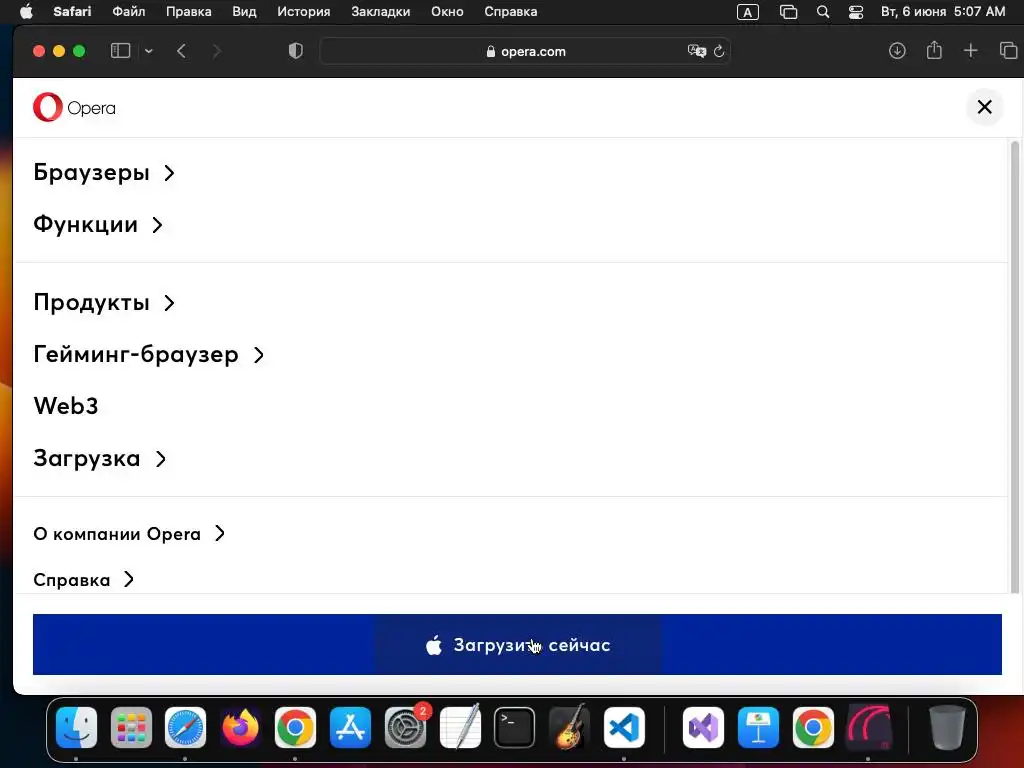
Task: Click the date and time in menu bar
Action: click(x=943, y=12)
